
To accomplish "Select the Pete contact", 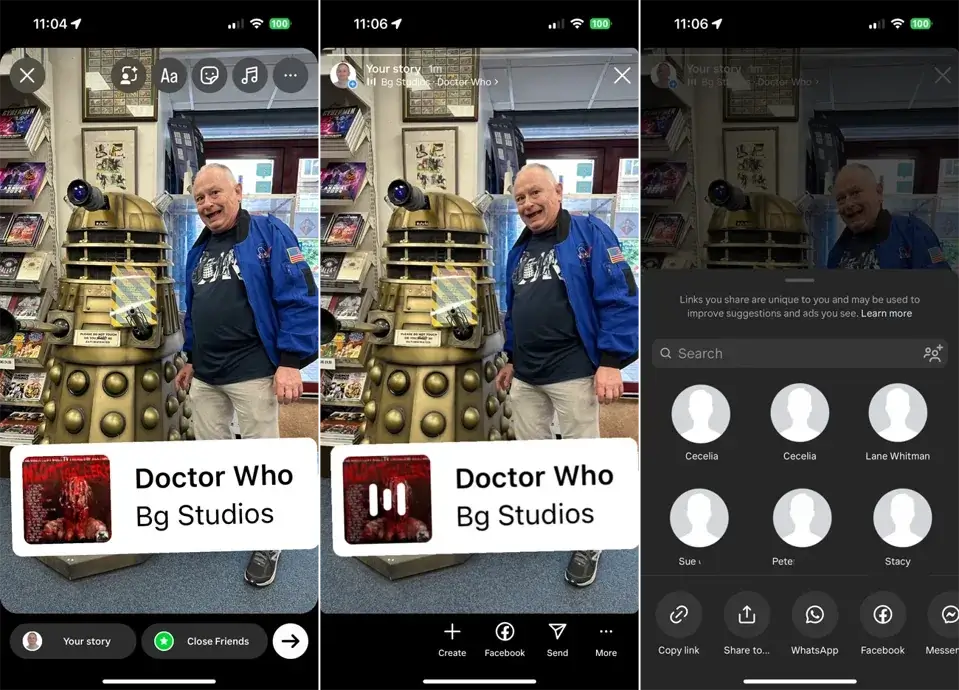I will pos(801,527).
